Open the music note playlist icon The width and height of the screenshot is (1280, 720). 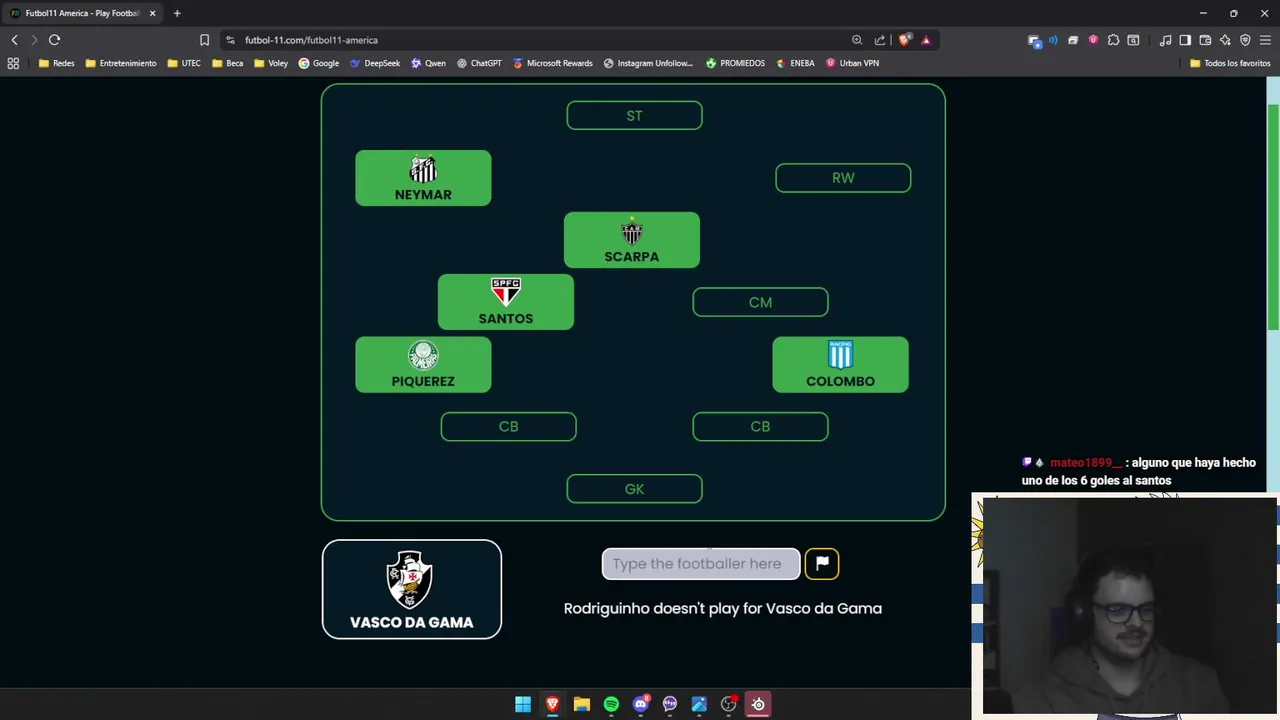(1165, 40)
